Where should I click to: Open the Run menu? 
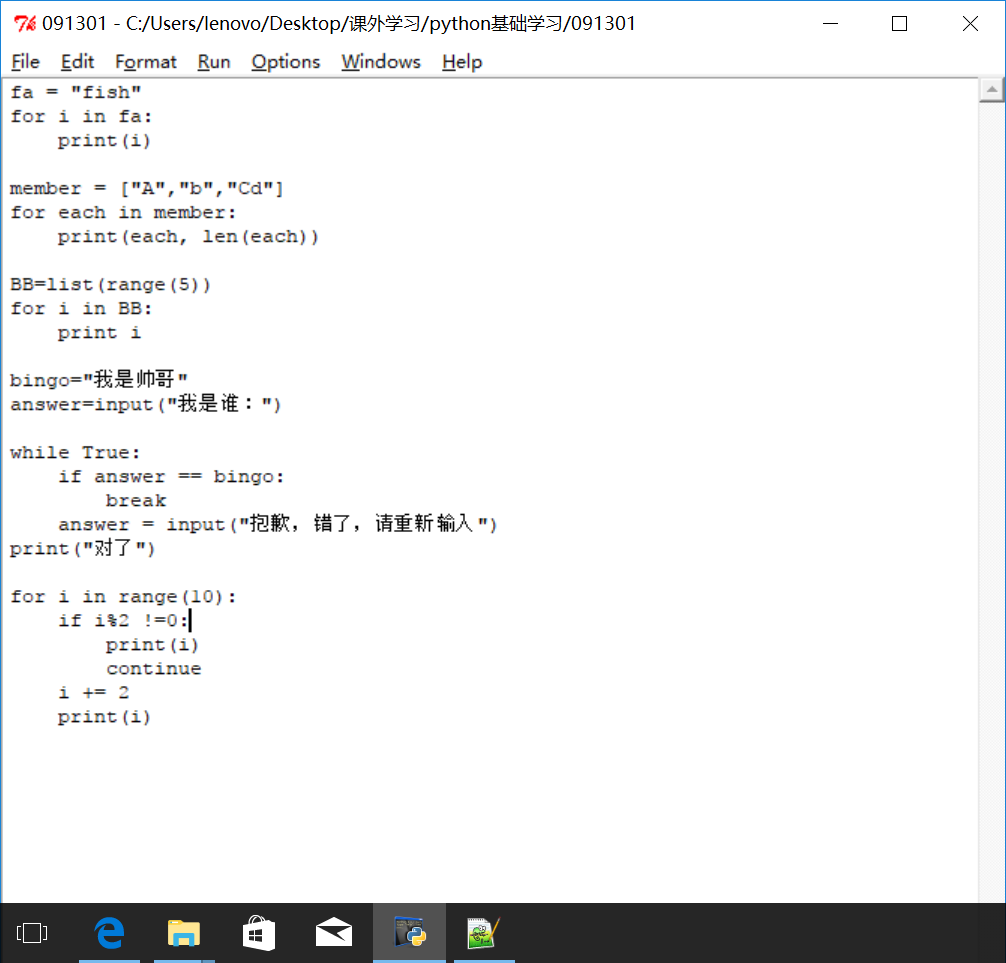(x=214, y=62)
